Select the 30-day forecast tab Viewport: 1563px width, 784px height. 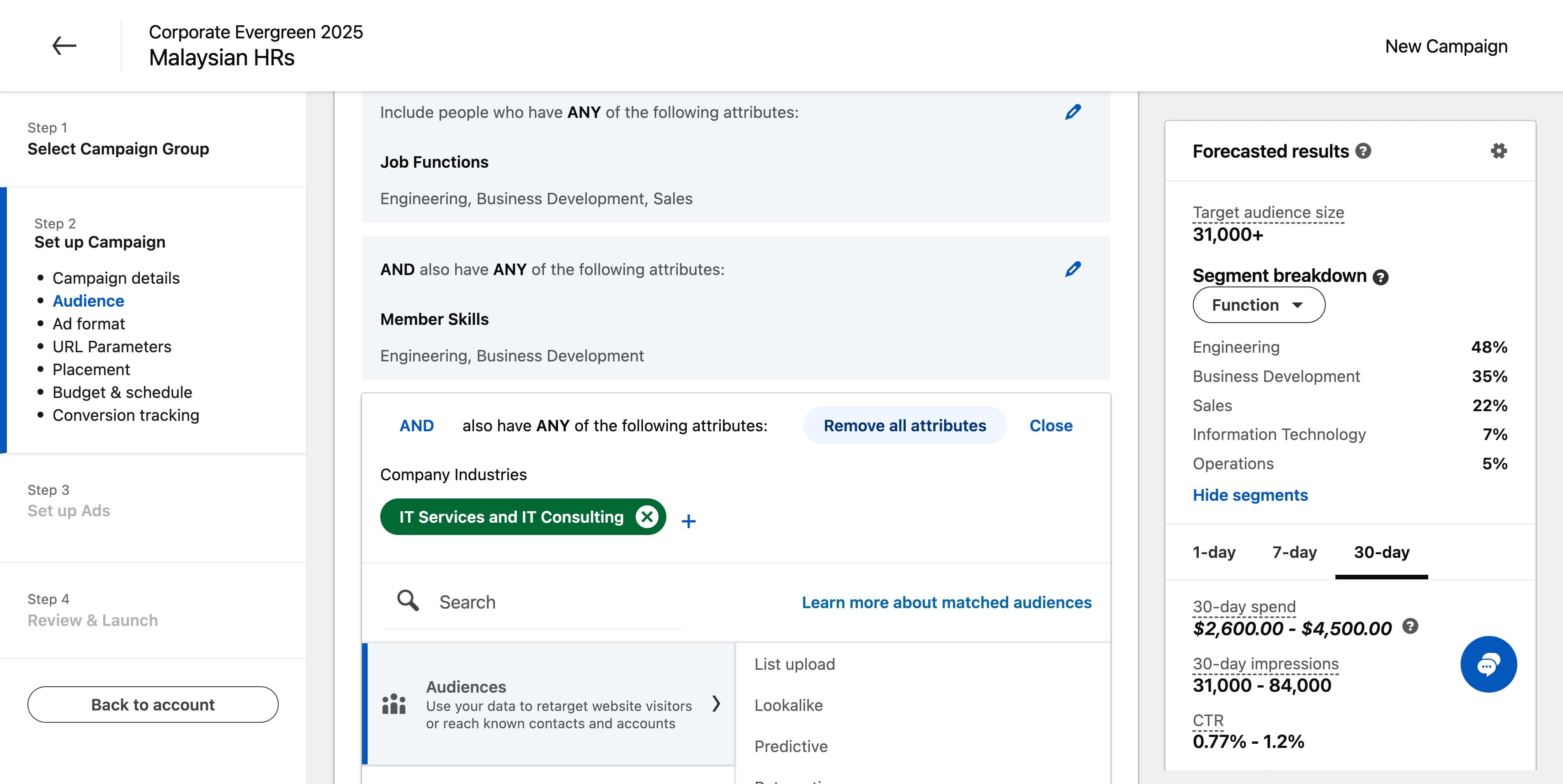[1382, 552]
